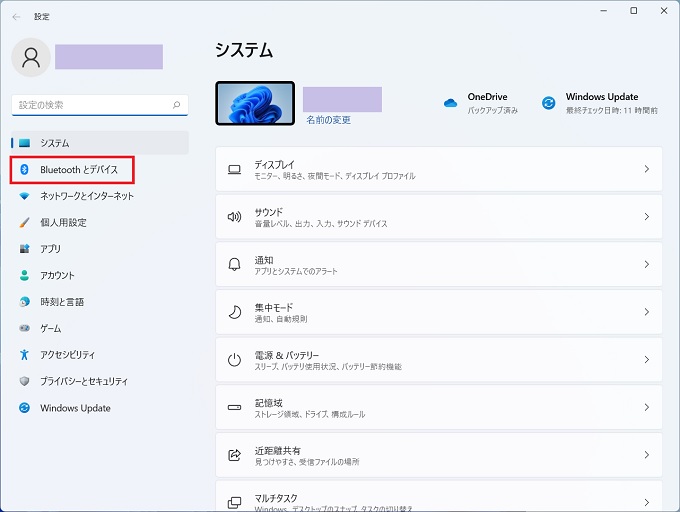
Task: Expand the ディスプレイ row chevron
Action: click(x=647, y=169)
